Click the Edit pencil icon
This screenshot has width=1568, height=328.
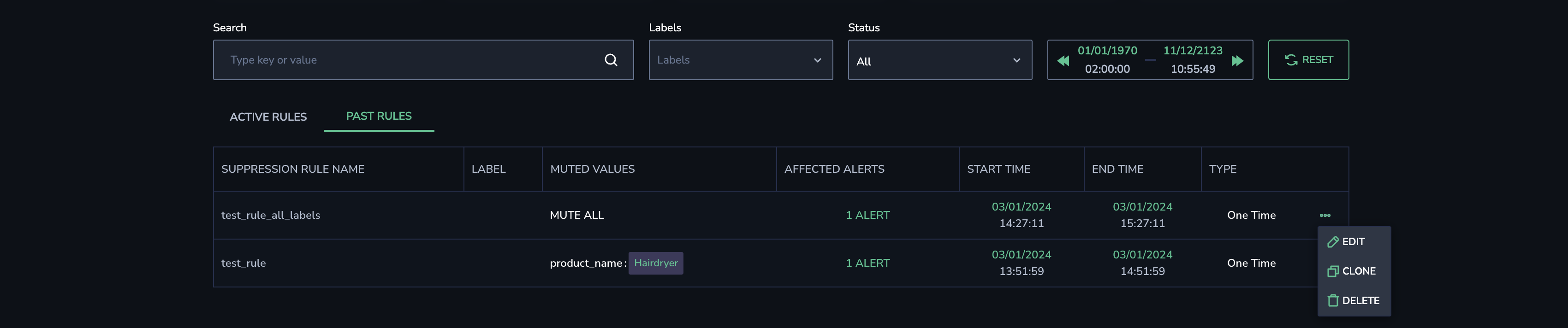1332,241
